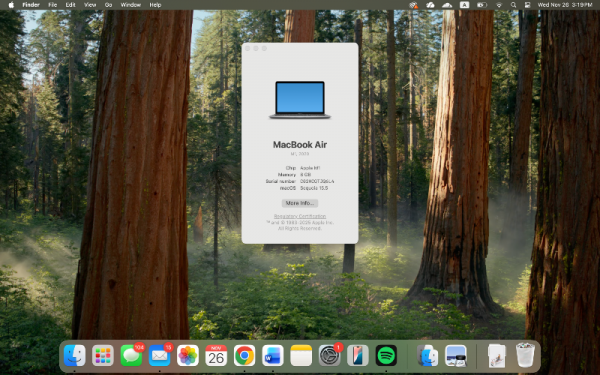Image resolution: width=600 pixels, height=375 pixels.
Task: Click the MacBook Air title text
Action: coord(300,145)
